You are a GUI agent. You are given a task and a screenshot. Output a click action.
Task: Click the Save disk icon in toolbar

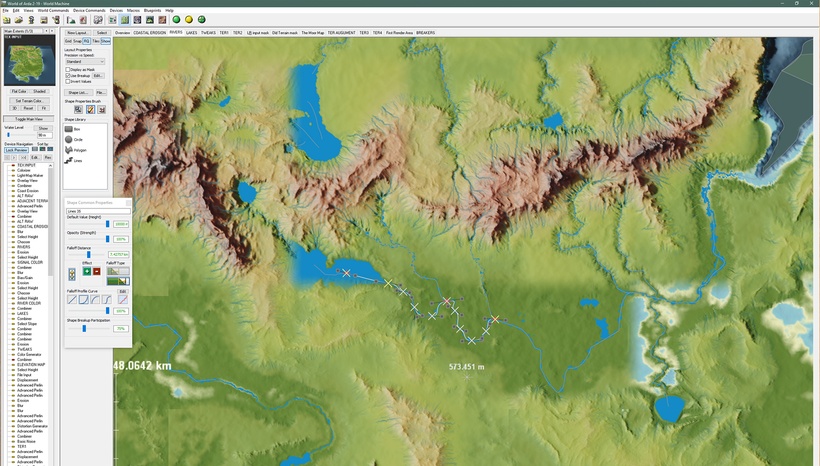43,20
